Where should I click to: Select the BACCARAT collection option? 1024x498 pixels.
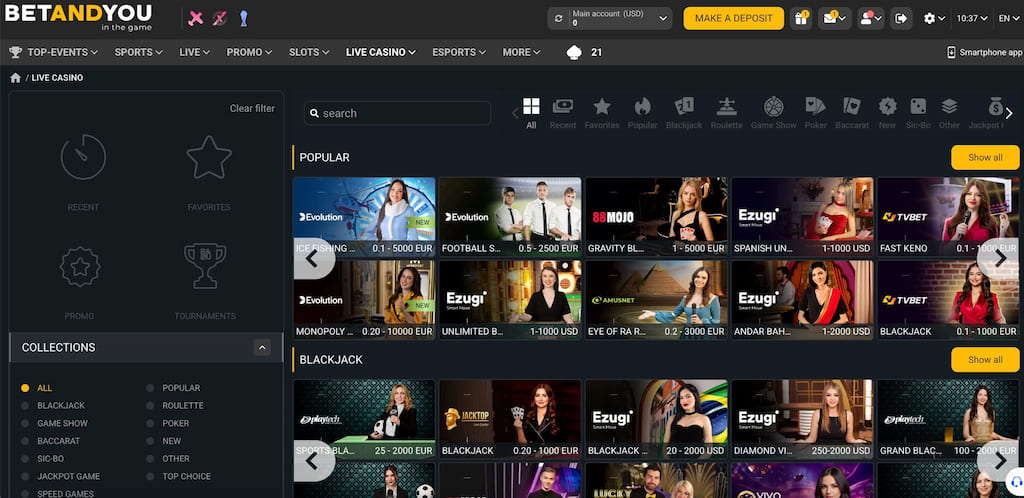coord(58,441)
